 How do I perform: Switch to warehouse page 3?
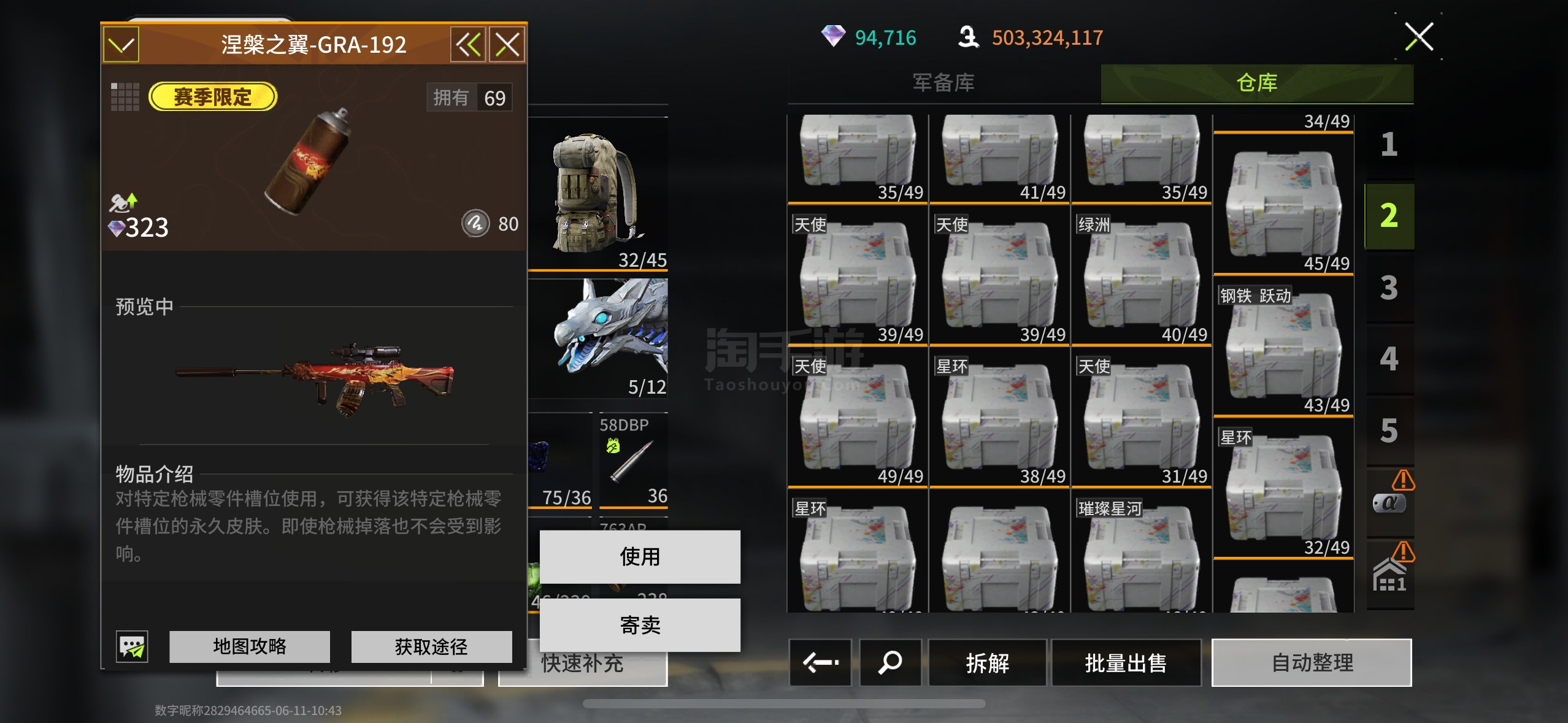coord(1389,288)
